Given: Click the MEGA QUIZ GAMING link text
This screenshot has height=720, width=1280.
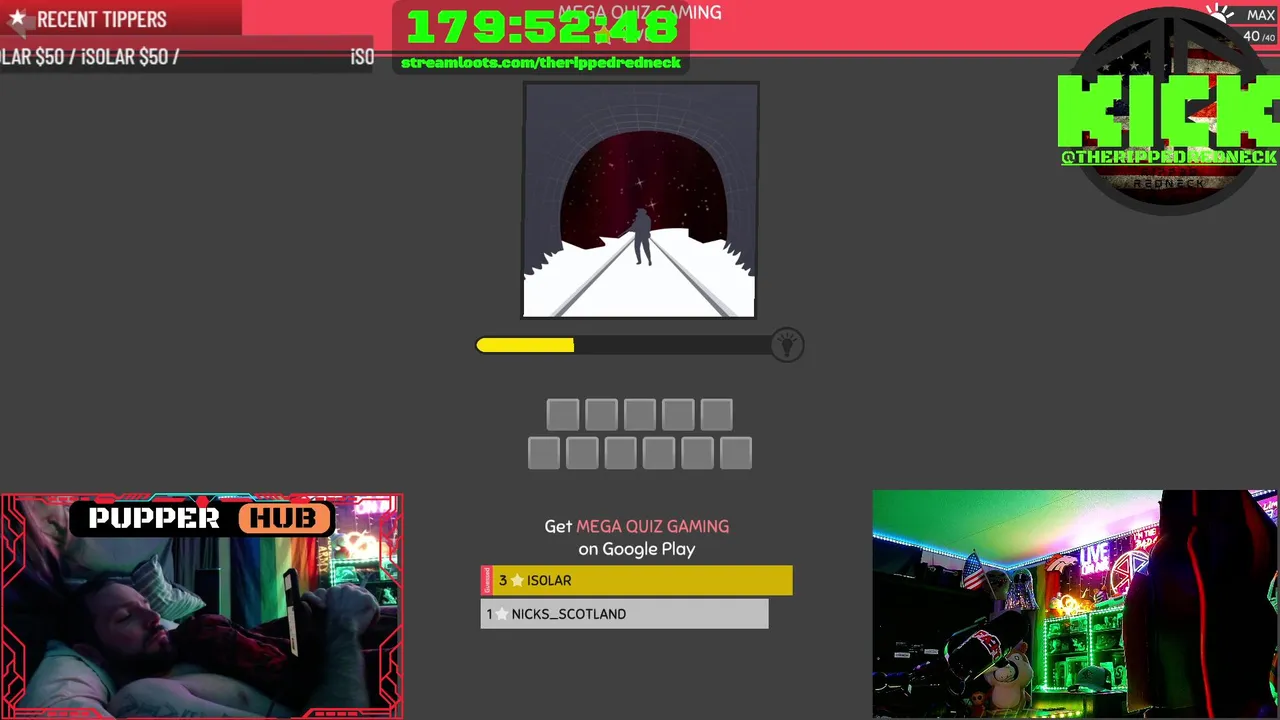Looking at the screenshot, I should click(652, 526).
